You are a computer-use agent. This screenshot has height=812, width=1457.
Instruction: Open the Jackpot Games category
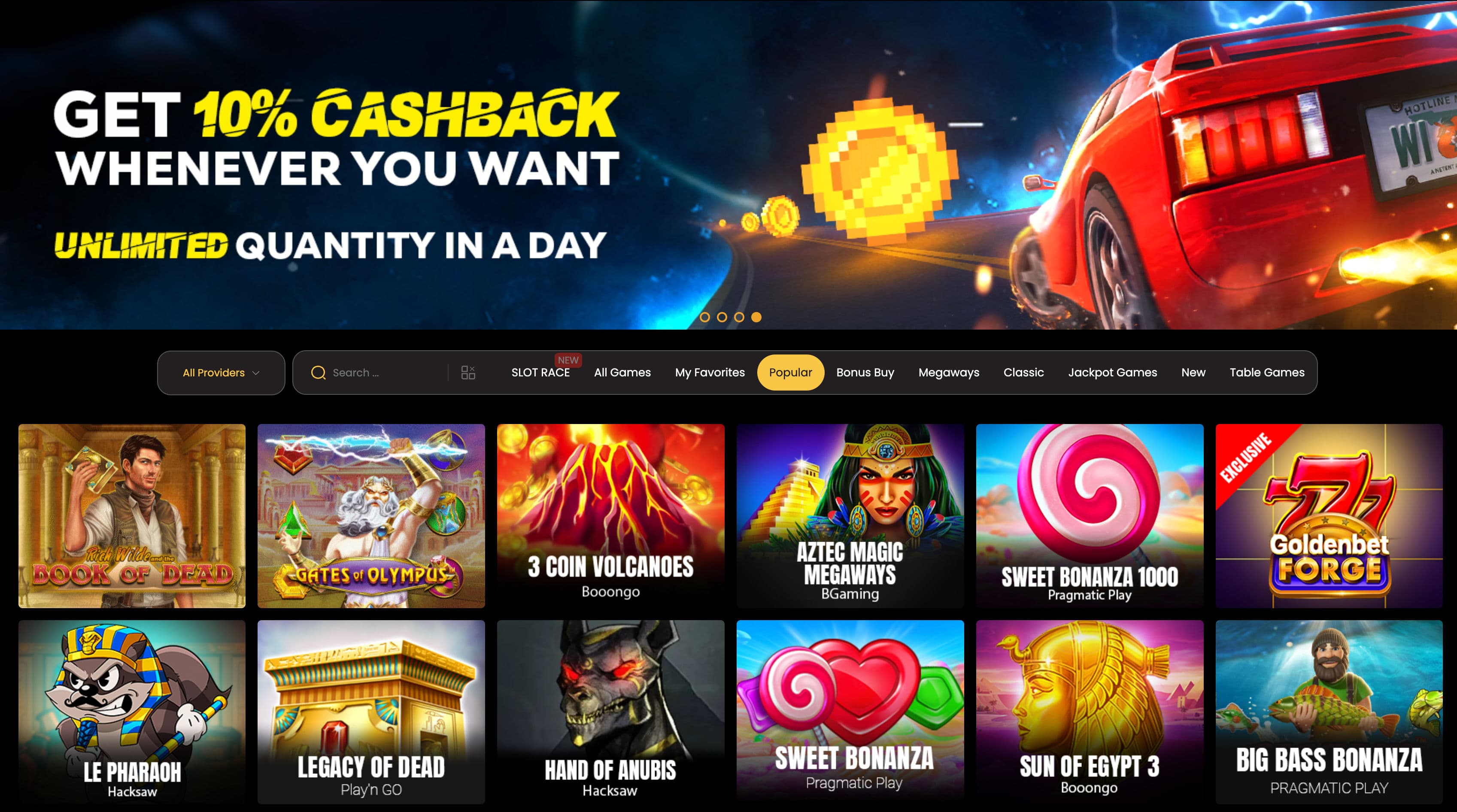1112,373
